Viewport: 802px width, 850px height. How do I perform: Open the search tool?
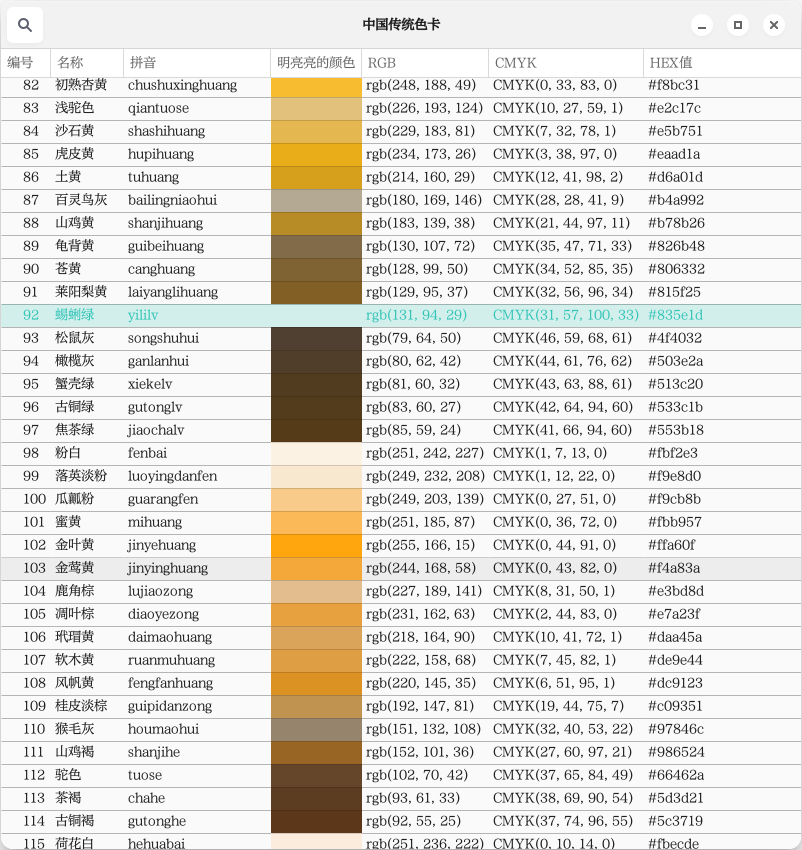click(25, 25)
